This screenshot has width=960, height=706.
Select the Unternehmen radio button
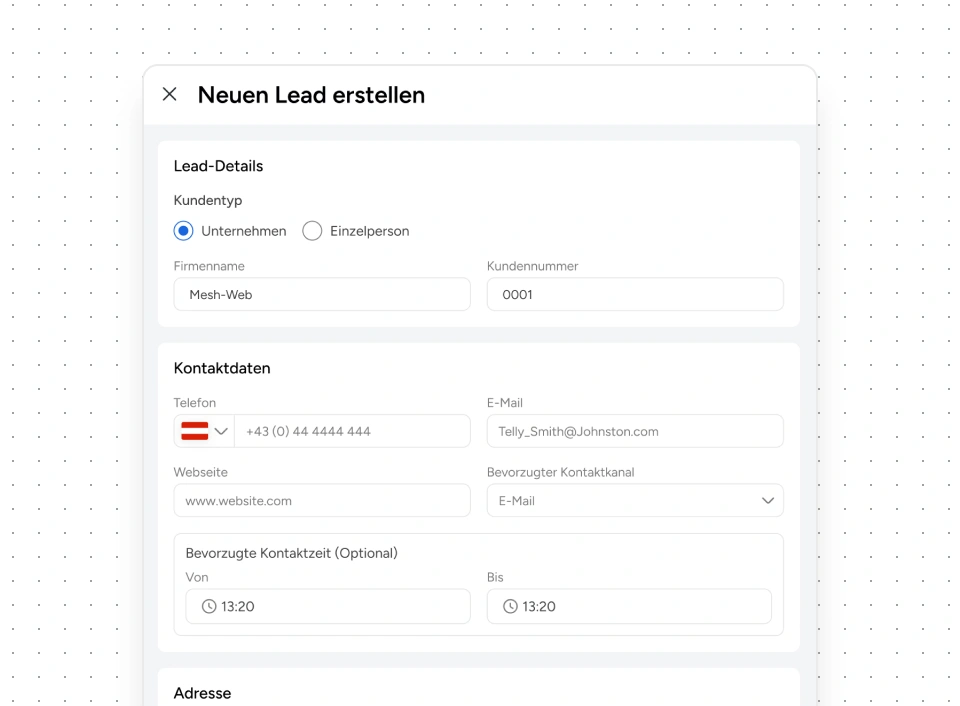click(x=183, y=231)
